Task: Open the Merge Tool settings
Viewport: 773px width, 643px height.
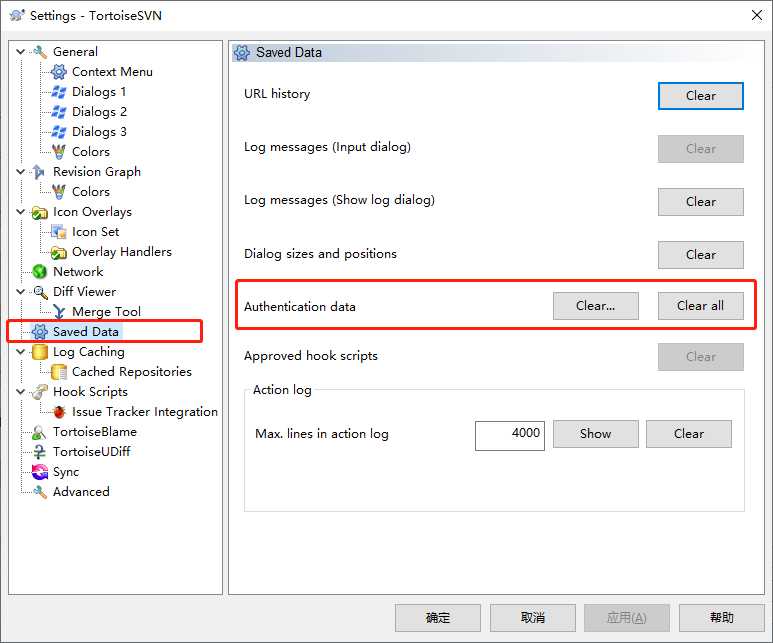Action: (x=106, y=312)
